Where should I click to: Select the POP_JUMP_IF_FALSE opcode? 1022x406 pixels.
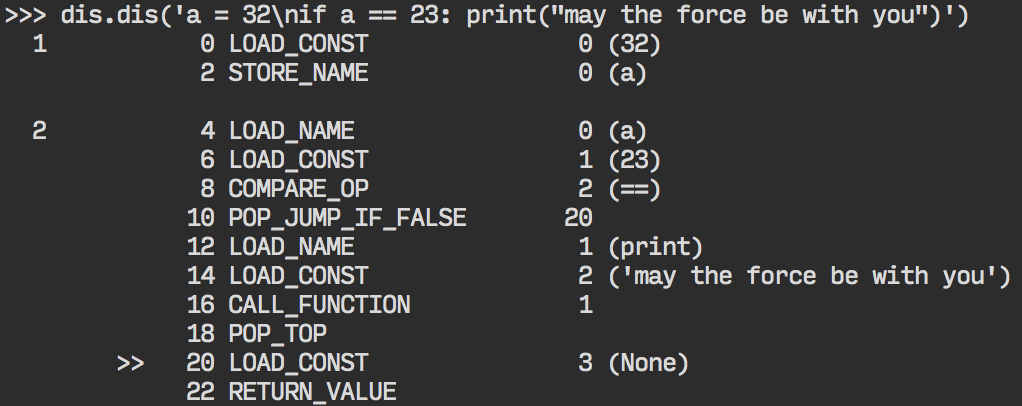pyautogui.click(x=347, y=217)
